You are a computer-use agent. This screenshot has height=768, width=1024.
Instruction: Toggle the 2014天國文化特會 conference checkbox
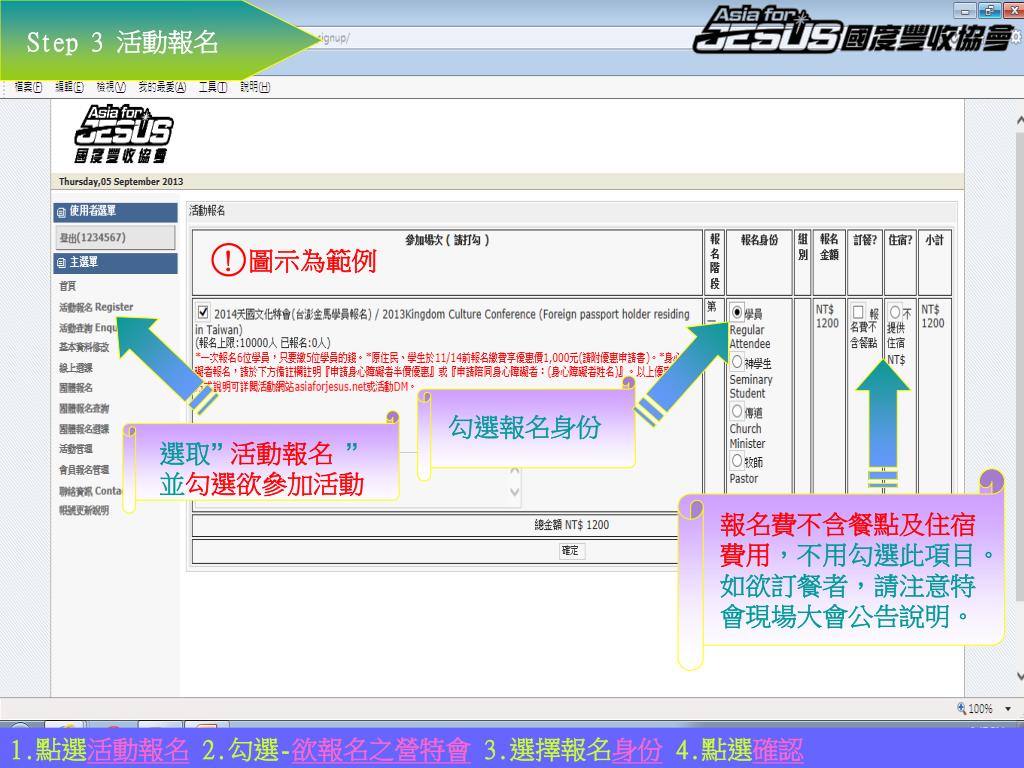click(x=203, y=313)
